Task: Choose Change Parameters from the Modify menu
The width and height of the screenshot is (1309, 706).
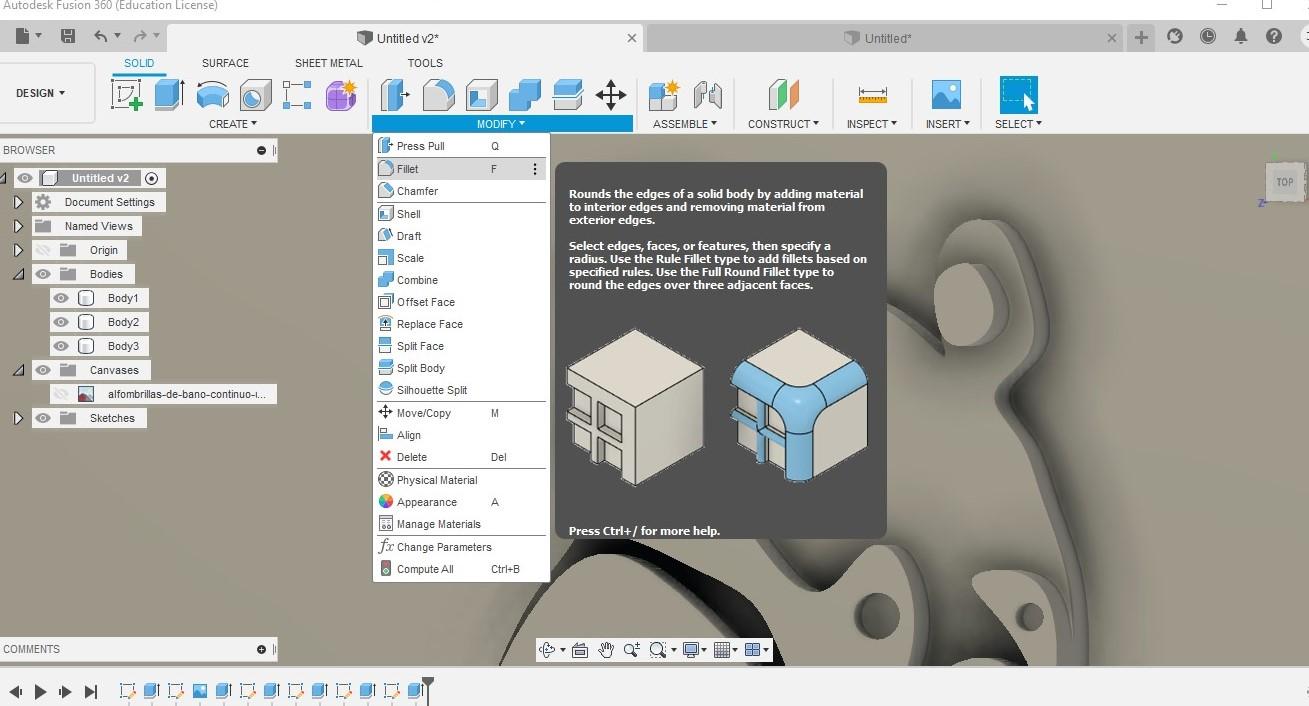Action: pos(461,547)
